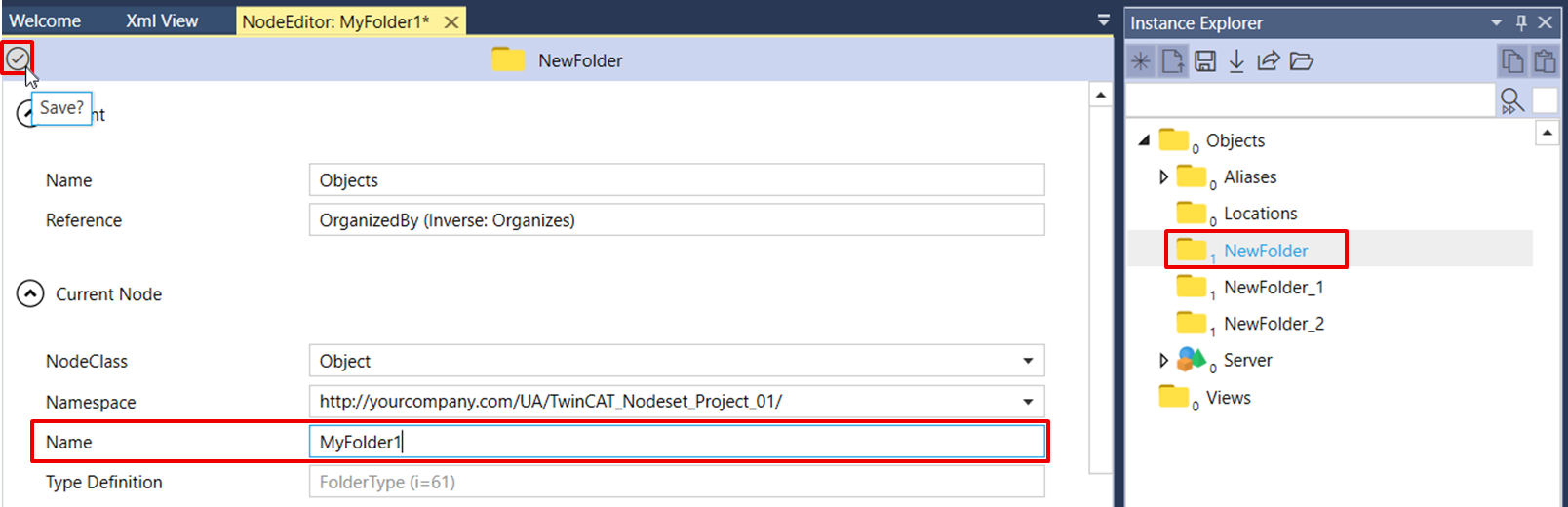Screen dimensions: 1568x507
Task: Pin the Instance Explorer panel
Action: [1521, 22]
